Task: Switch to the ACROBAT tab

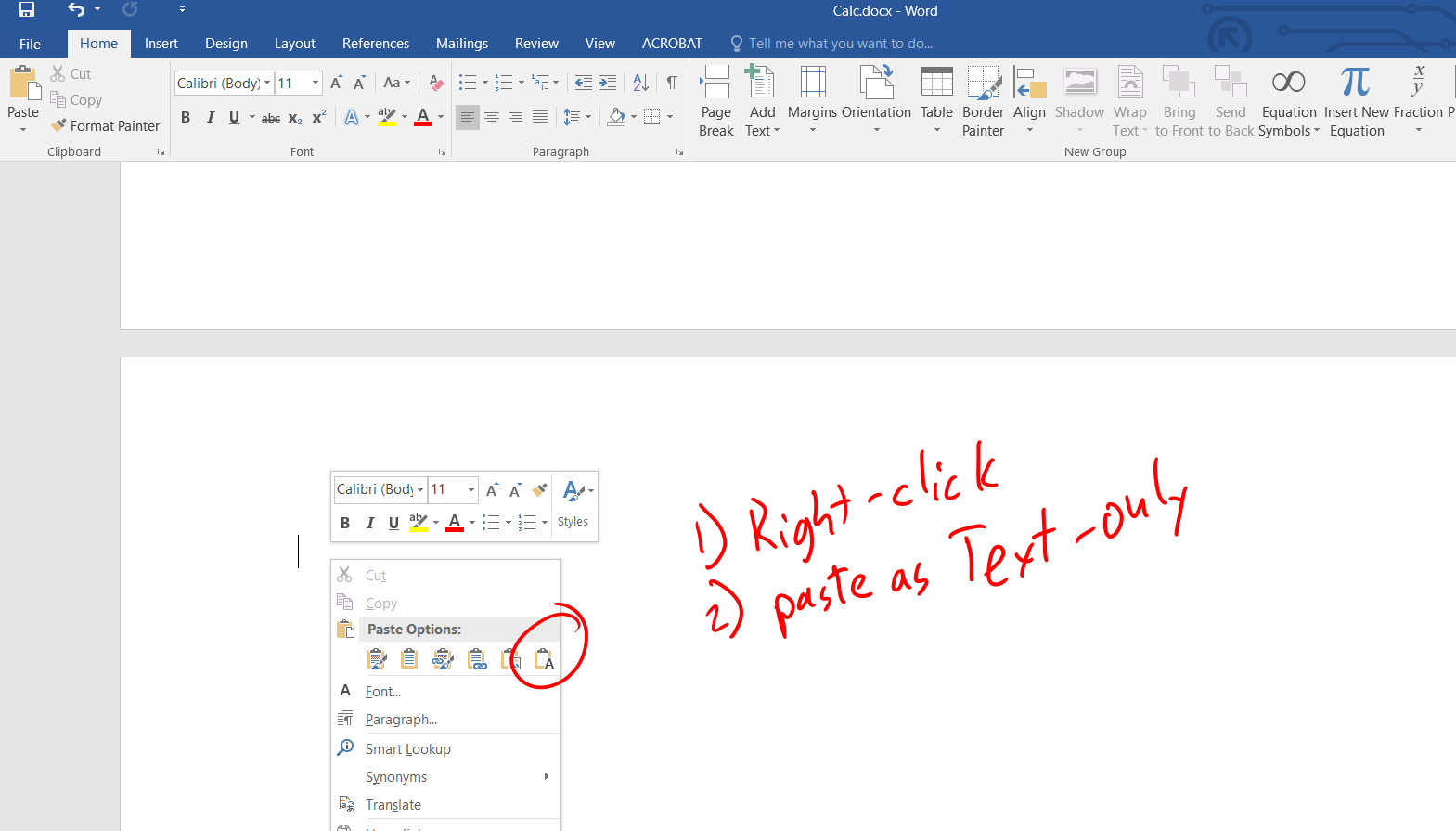Action: click(x=672, y=44)
